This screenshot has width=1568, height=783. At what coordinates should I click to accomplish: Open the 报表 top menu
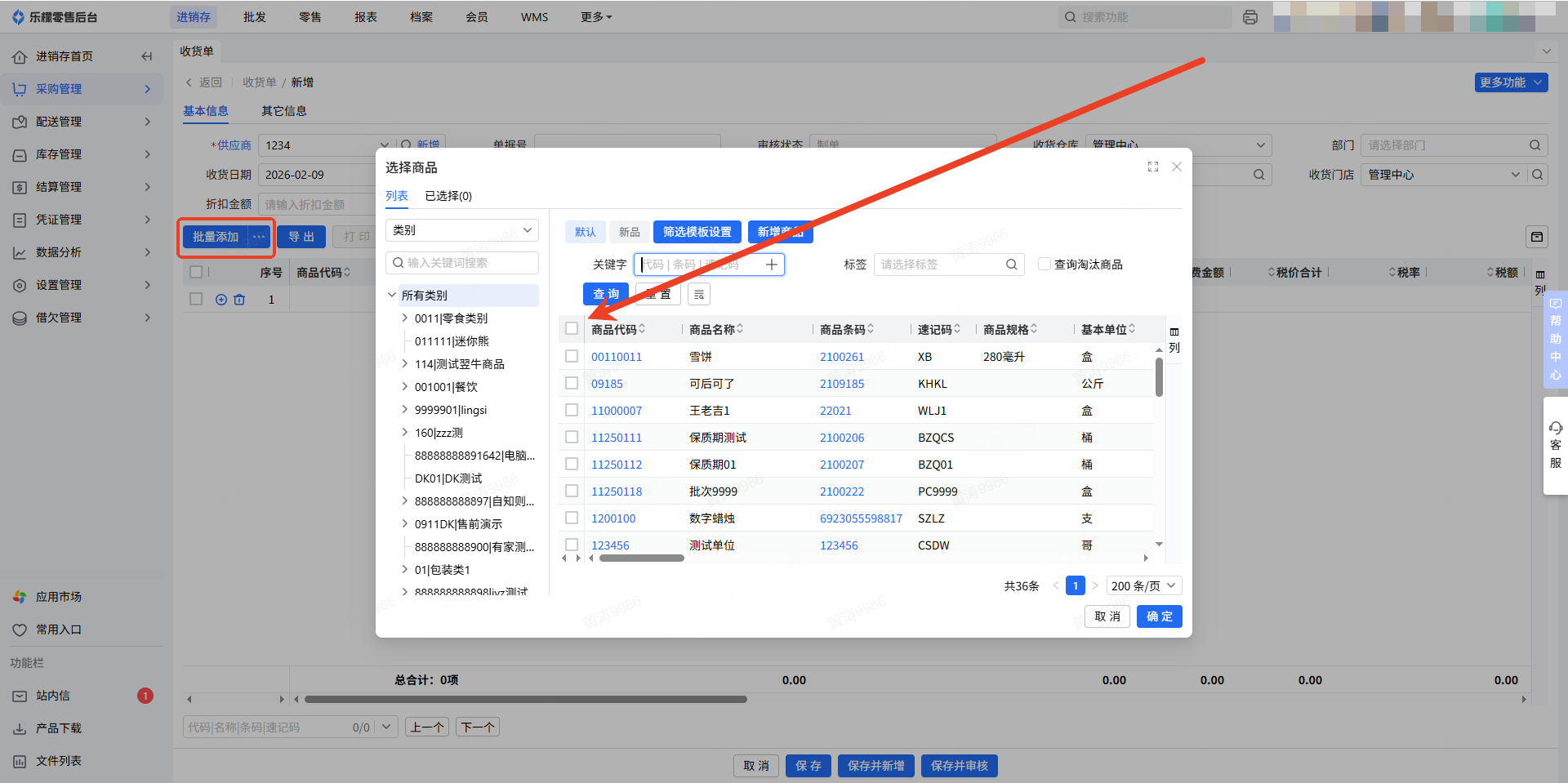tap(366, 17)
